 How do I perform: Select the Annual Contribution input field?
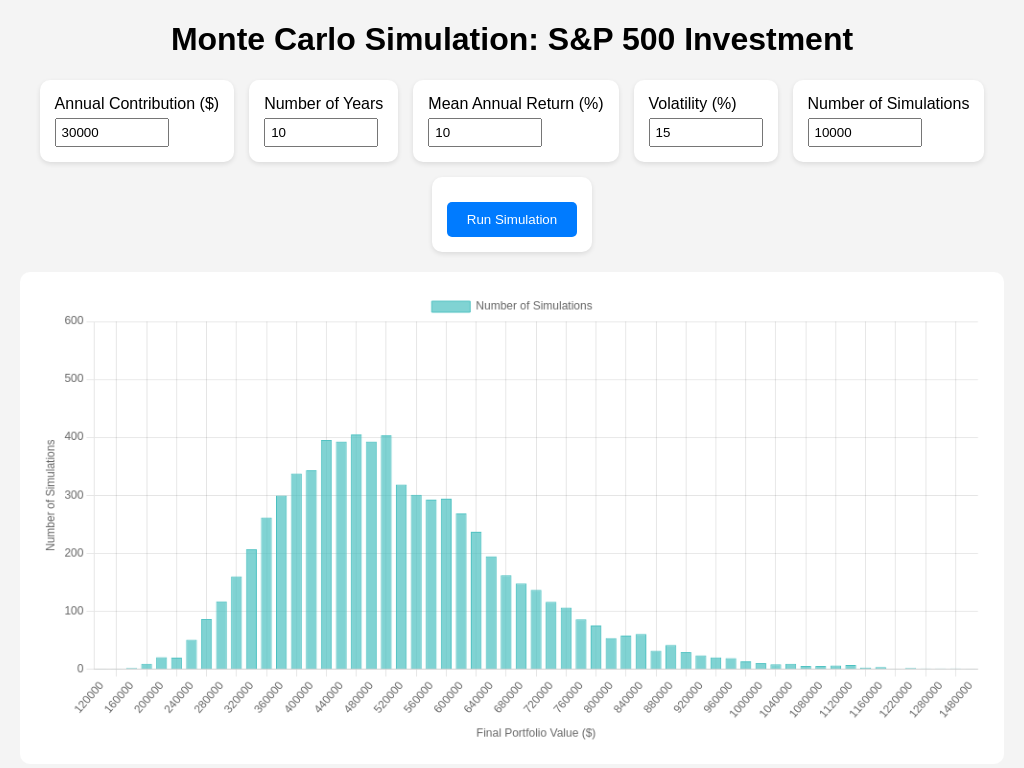point(111,131)
